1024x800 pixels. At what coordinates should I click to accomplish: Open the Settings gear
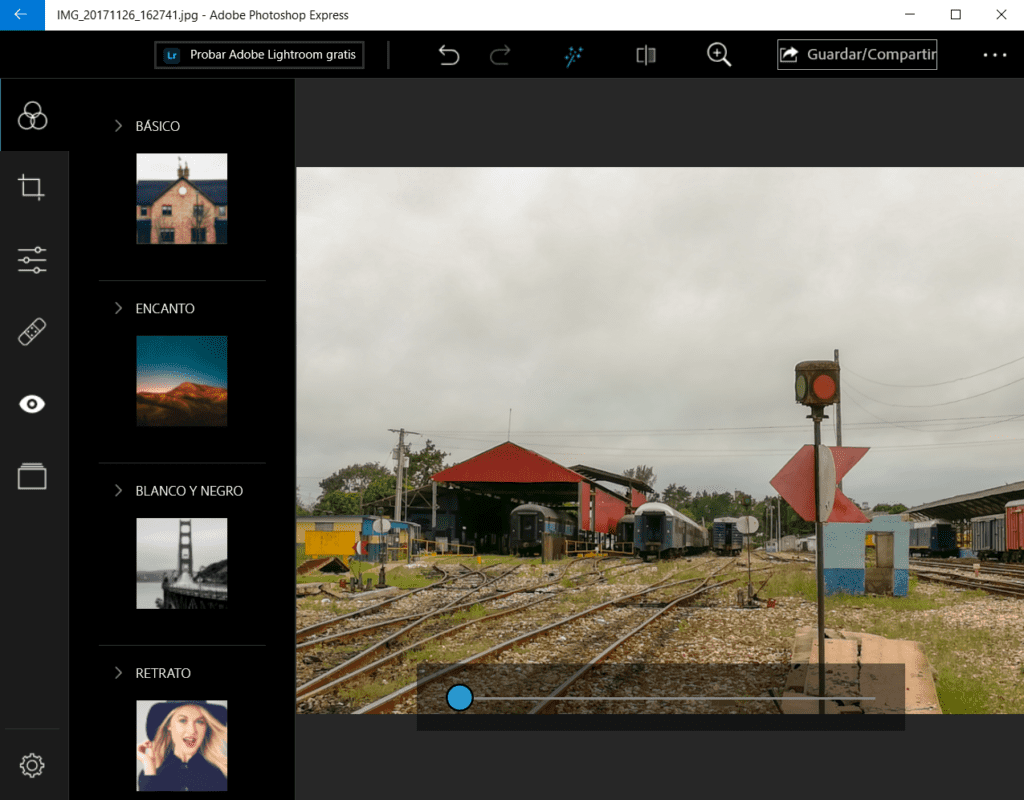32,765
